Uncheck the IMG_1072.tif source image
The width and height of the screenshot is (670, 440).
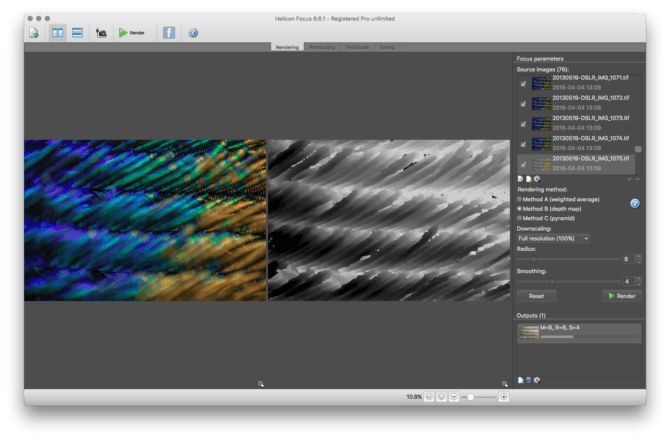(523, 104)
